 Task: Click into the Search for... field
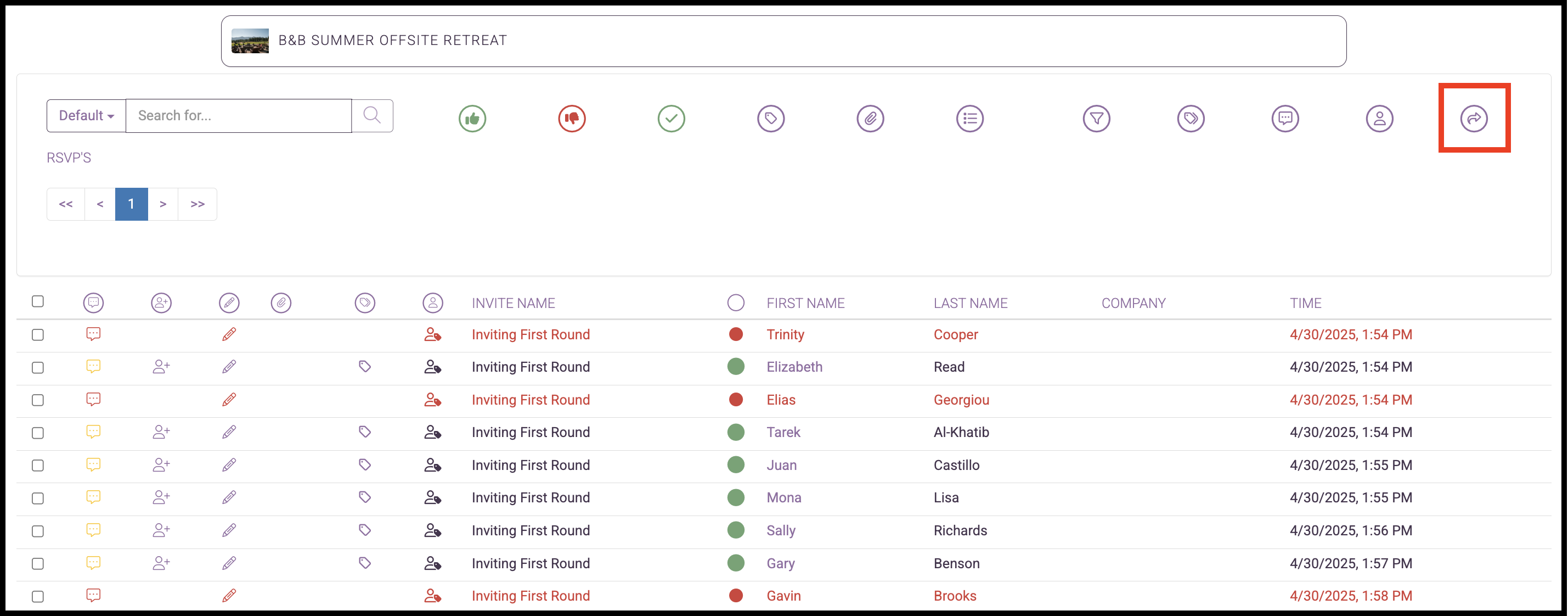[239, 116]
